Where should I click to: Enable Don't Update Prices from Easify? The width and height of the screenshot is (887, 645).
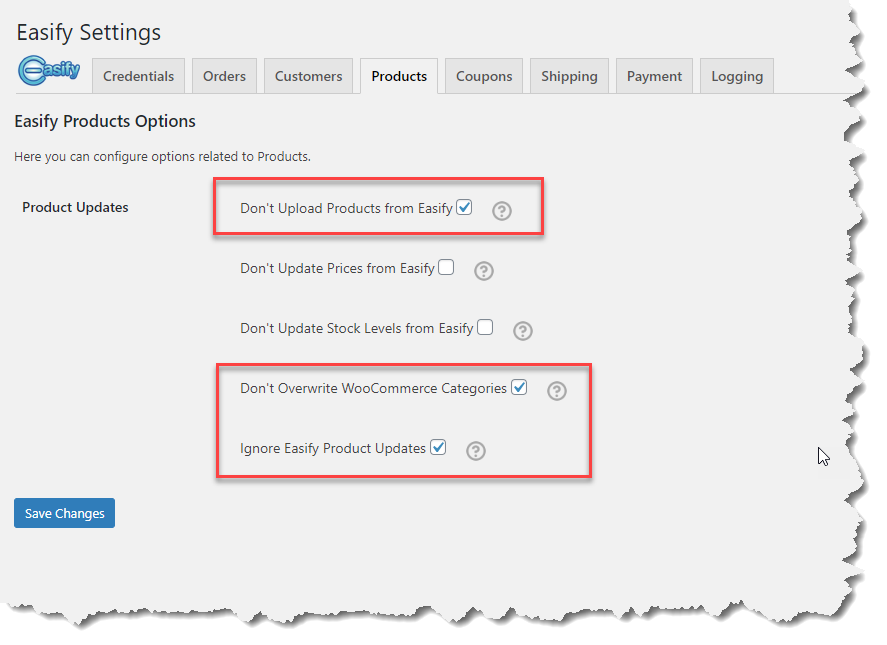[x=446, y=267]
